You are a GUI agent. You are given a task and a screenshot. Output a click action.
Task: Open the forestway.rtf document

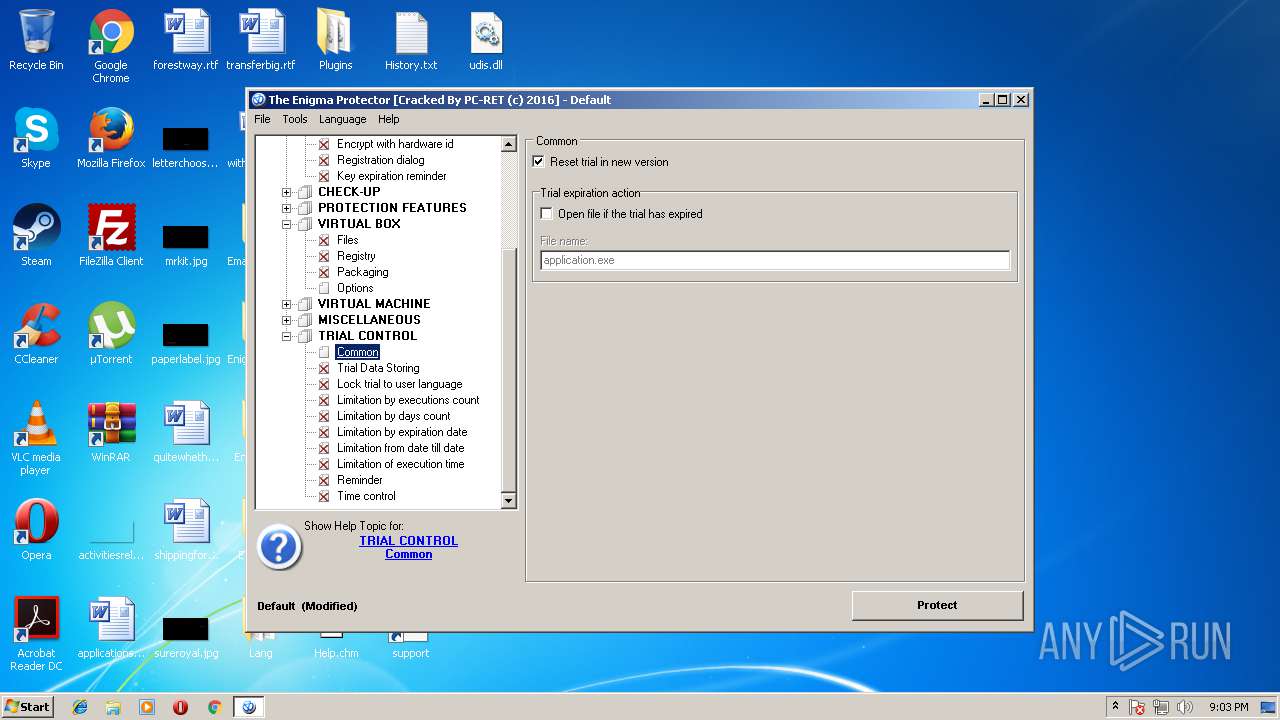tap(185, 40)
